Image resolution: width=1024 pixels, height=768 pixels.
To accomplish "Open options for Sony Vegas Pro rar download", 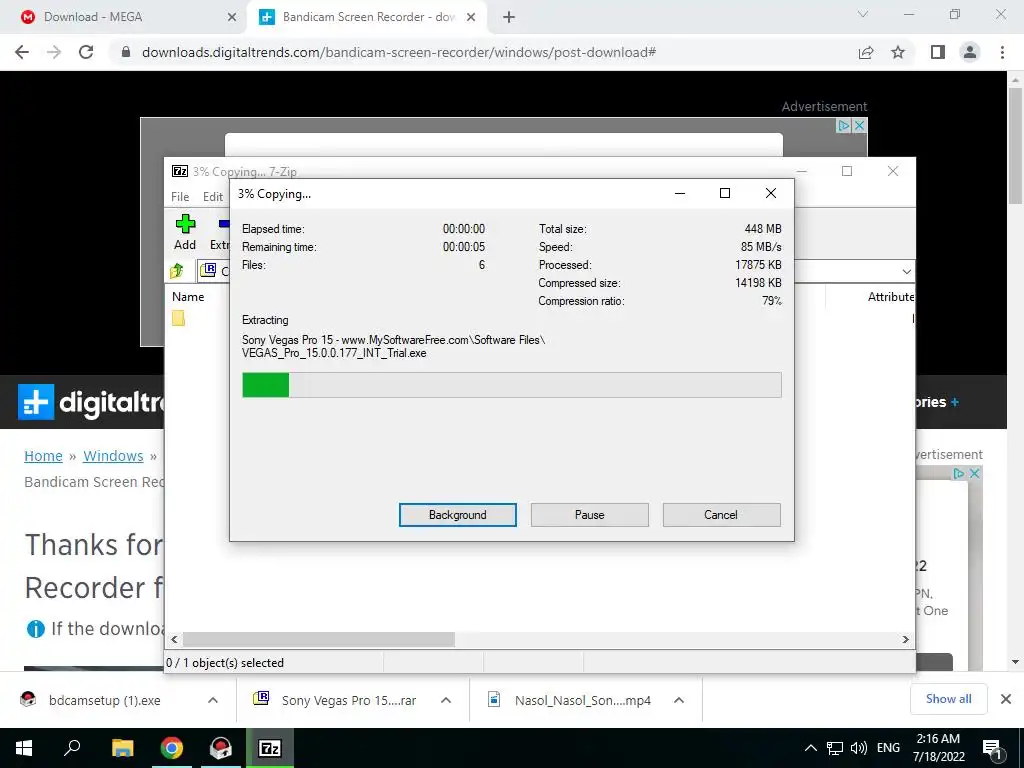I will 446,700.
